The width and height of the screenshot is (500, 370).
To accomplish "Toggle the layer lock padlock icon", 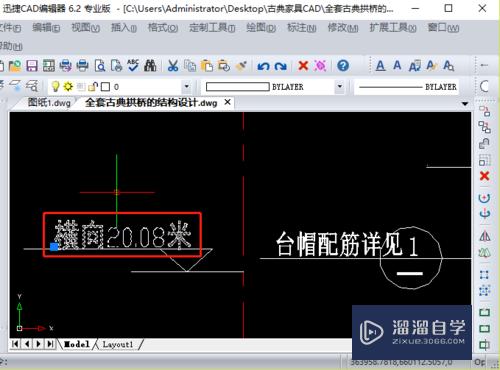I will click(x=93, y=87).
